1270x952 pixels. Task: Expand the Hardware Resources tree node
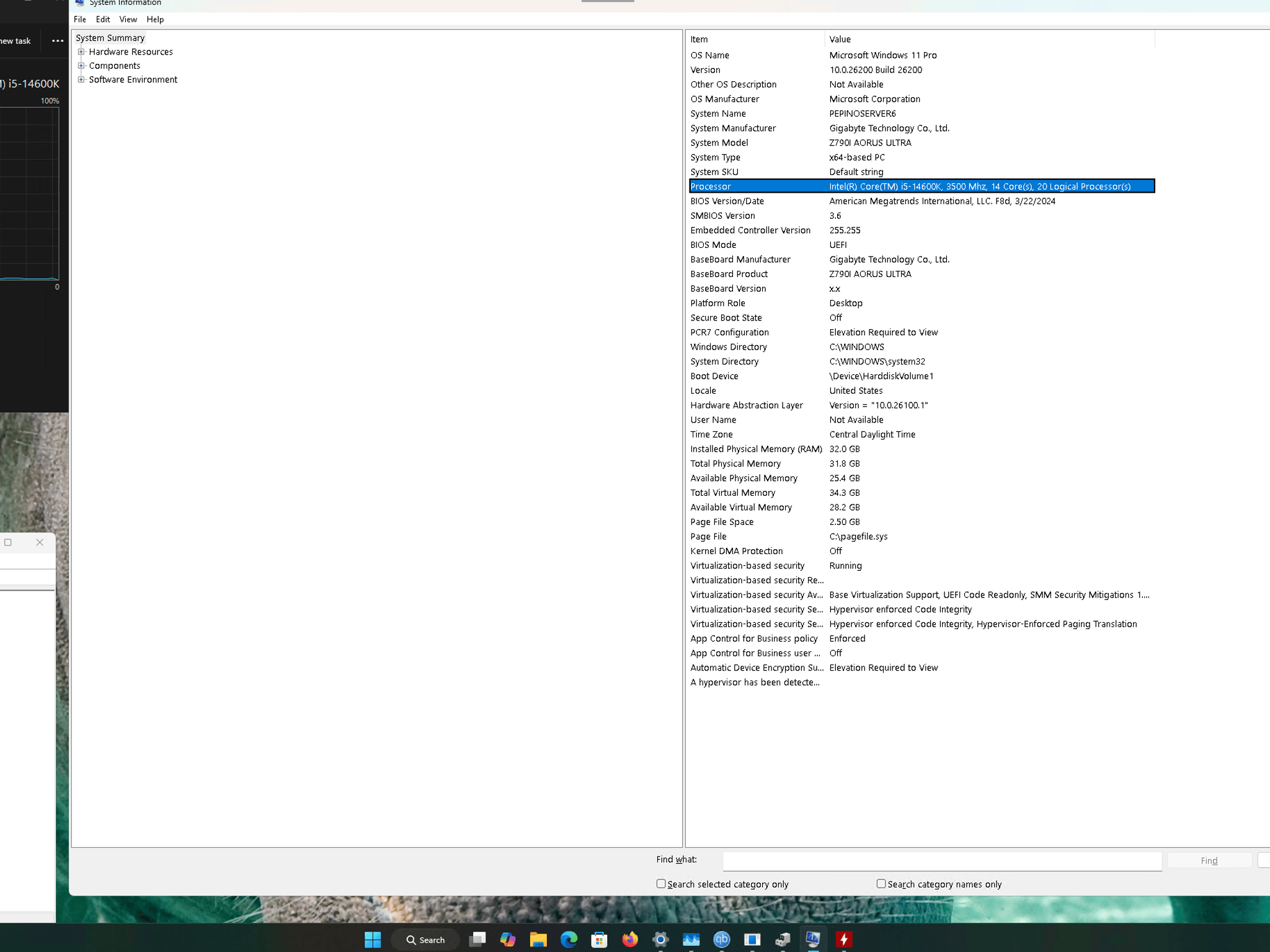click(x=81, y=52)
